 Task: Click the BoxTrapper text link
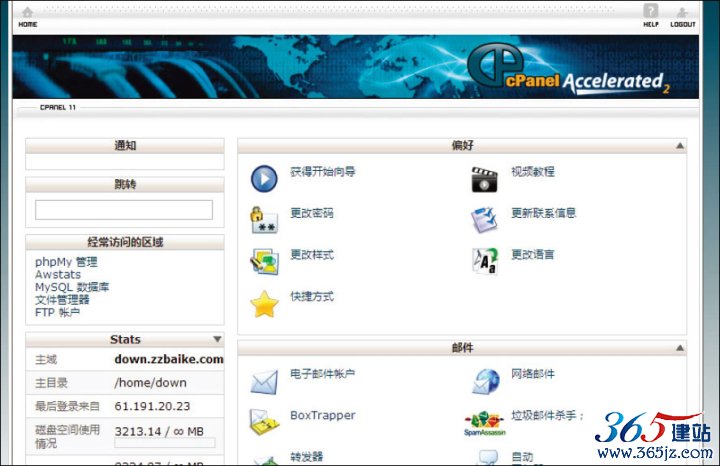[x=323, y=415]
